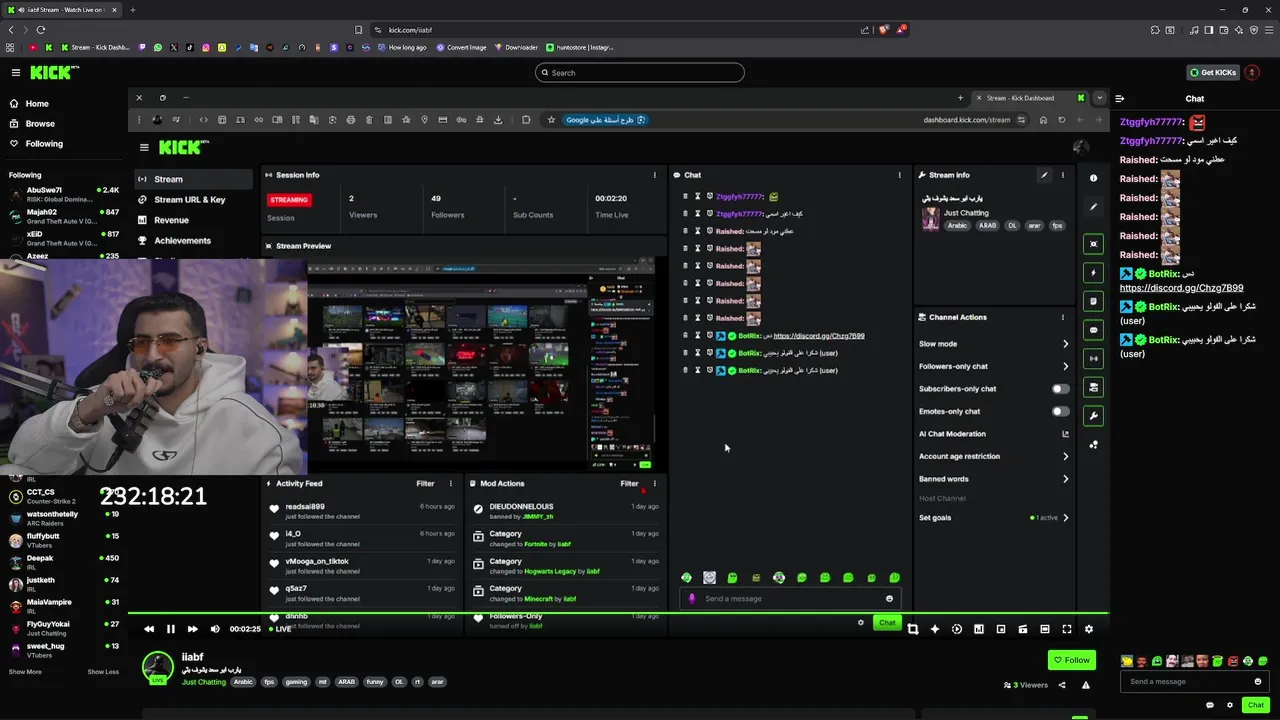
Task: Rewind the stream video player
Action: point(149,629)
